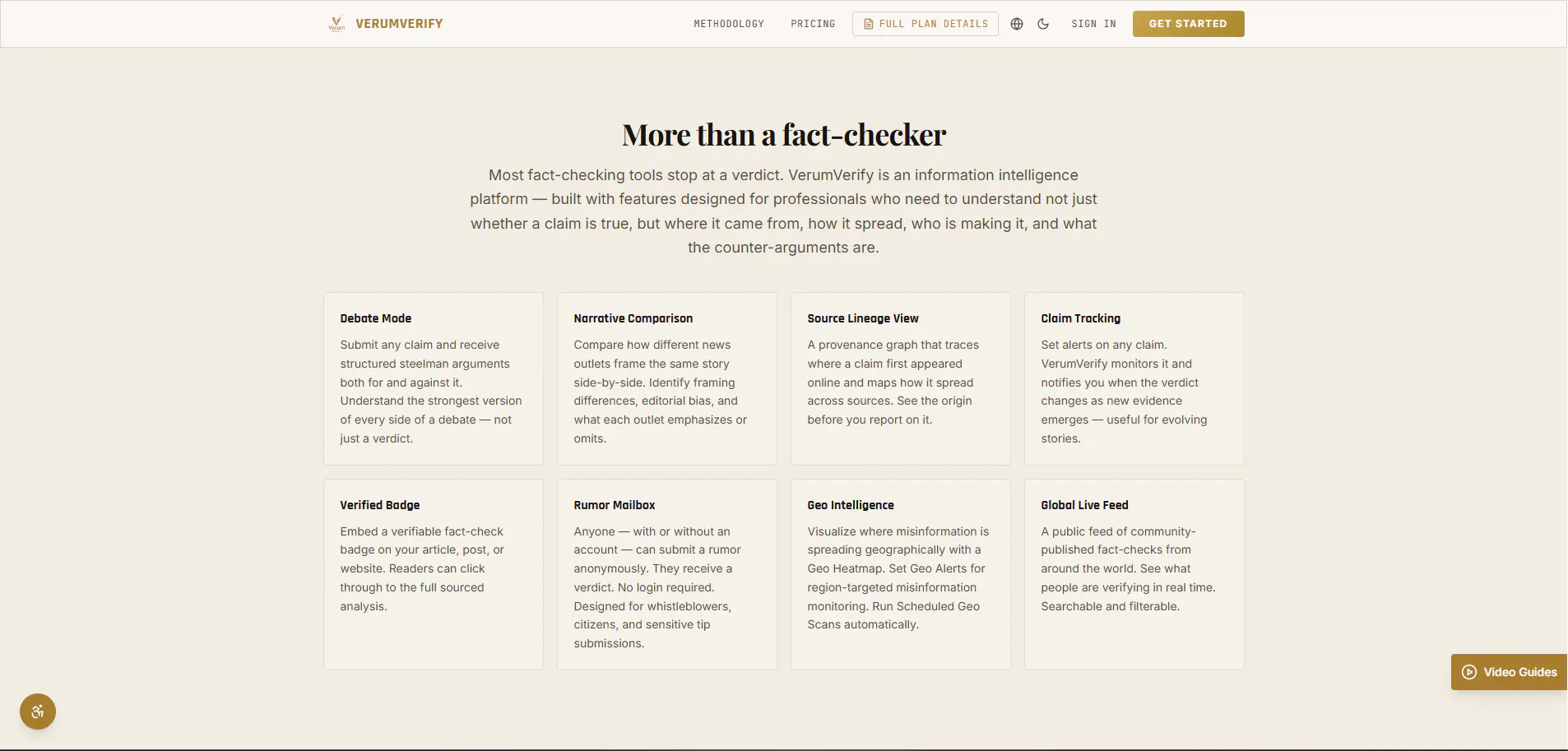The width and height of the screenshot is (1568, 751).
Task: Click the 'Submit any claim and receive' description
Action: tap(431, 392)
